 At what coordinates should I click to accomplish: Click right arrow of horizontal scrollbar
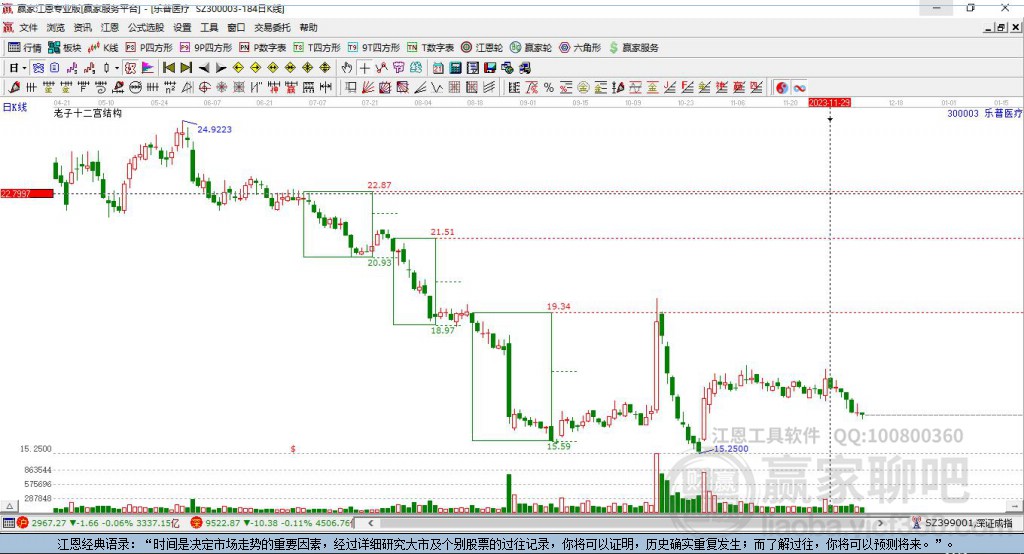(x=880, y=523)
